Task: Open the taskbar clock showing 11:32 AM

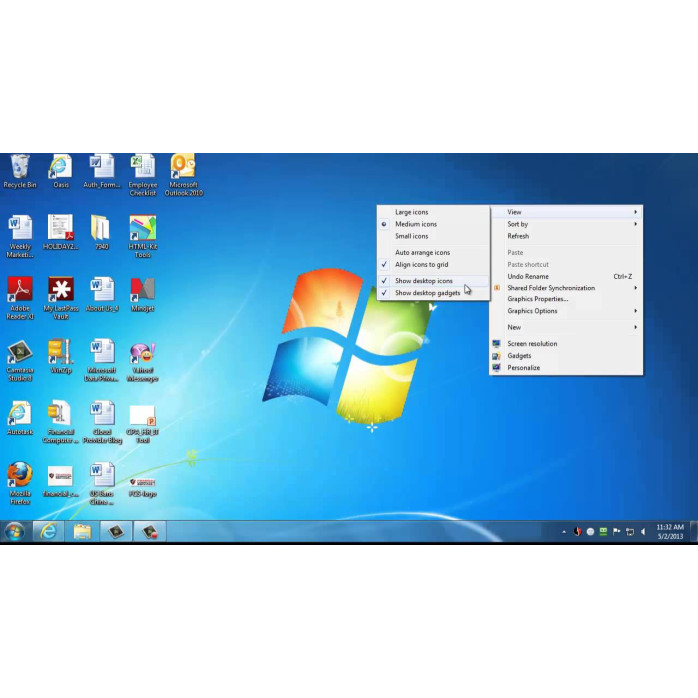Action: click(x=670, y=532)
